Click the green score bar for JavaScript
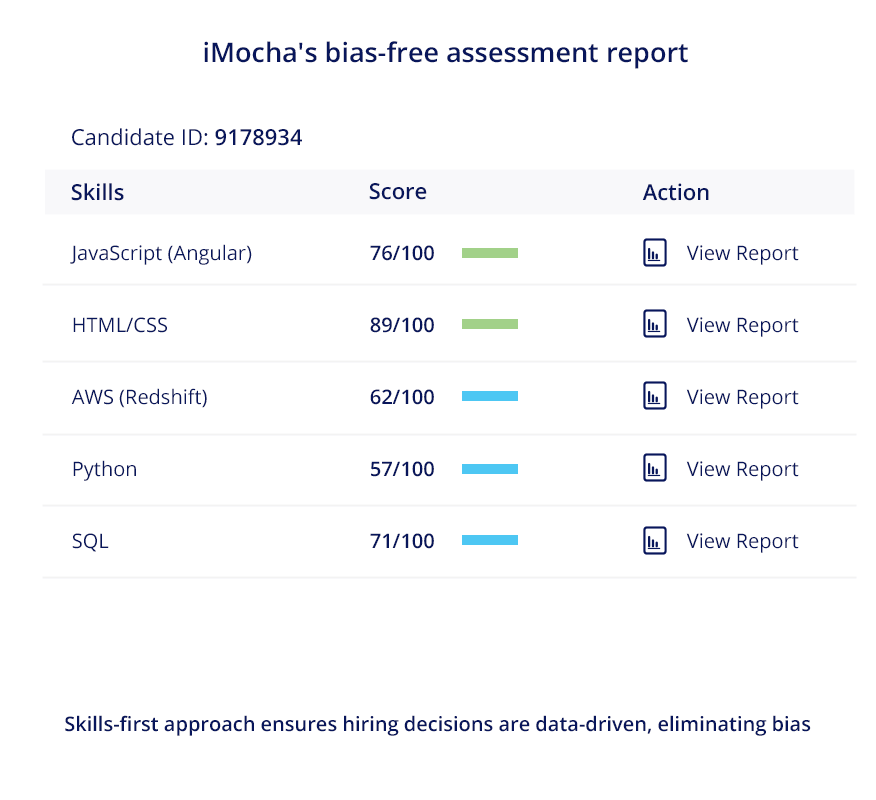 pyautogui.click(x=490, y=253)
